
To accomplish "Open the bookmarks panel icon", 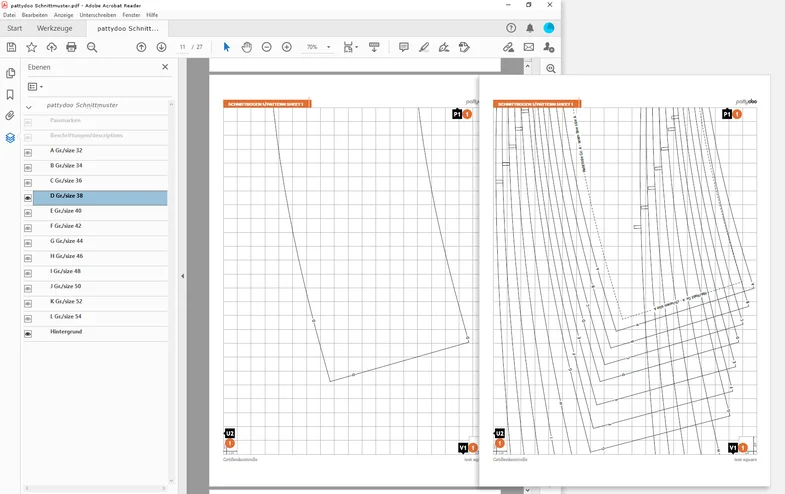I will (10, 95).
